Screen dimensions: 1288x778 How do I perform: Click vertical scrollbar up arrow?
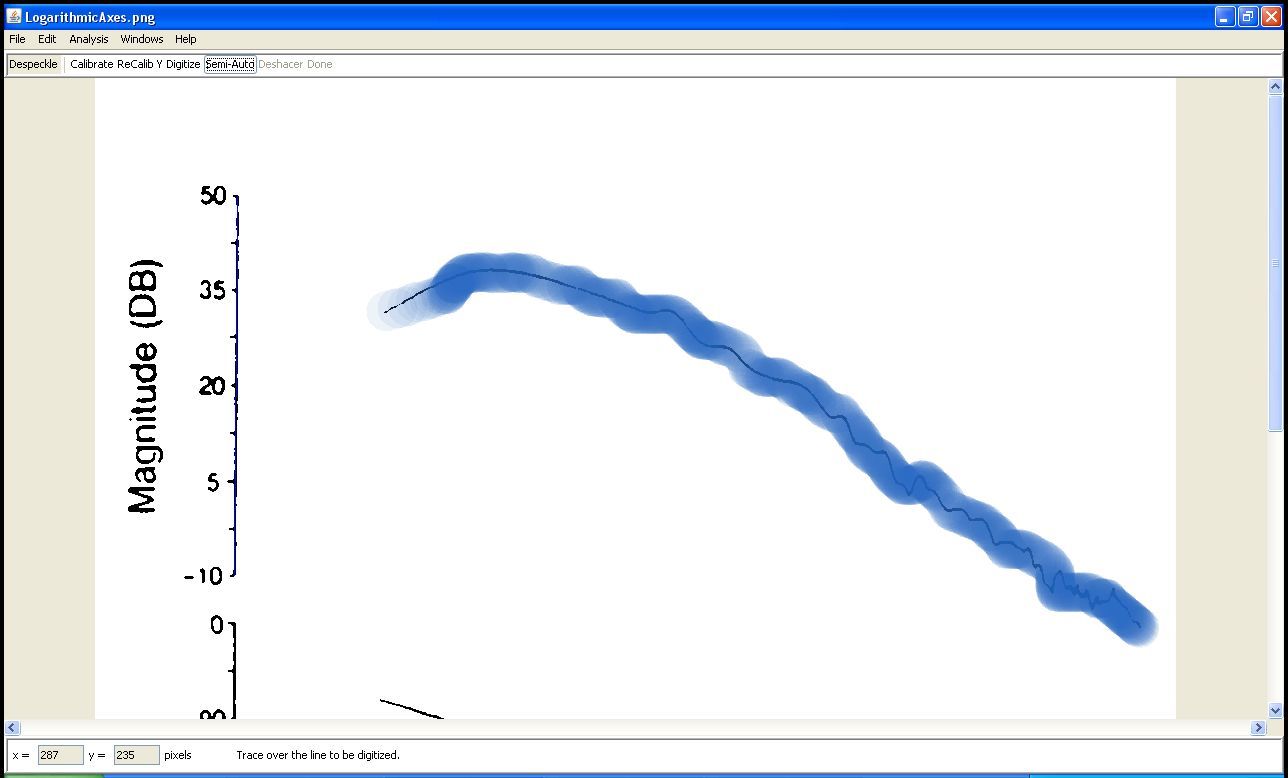point(1275,87)
